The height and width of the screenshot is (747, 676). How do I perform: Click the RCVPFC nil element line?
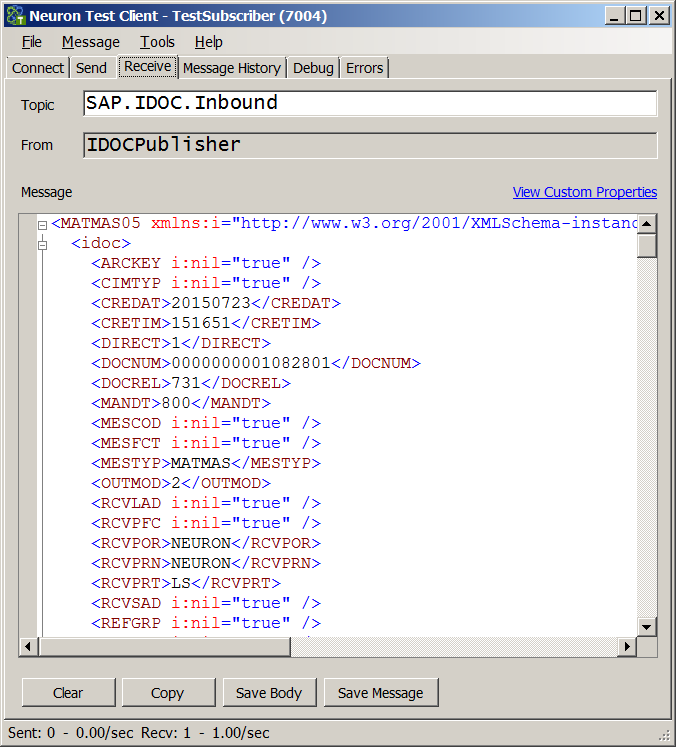(x=206, y=523)
